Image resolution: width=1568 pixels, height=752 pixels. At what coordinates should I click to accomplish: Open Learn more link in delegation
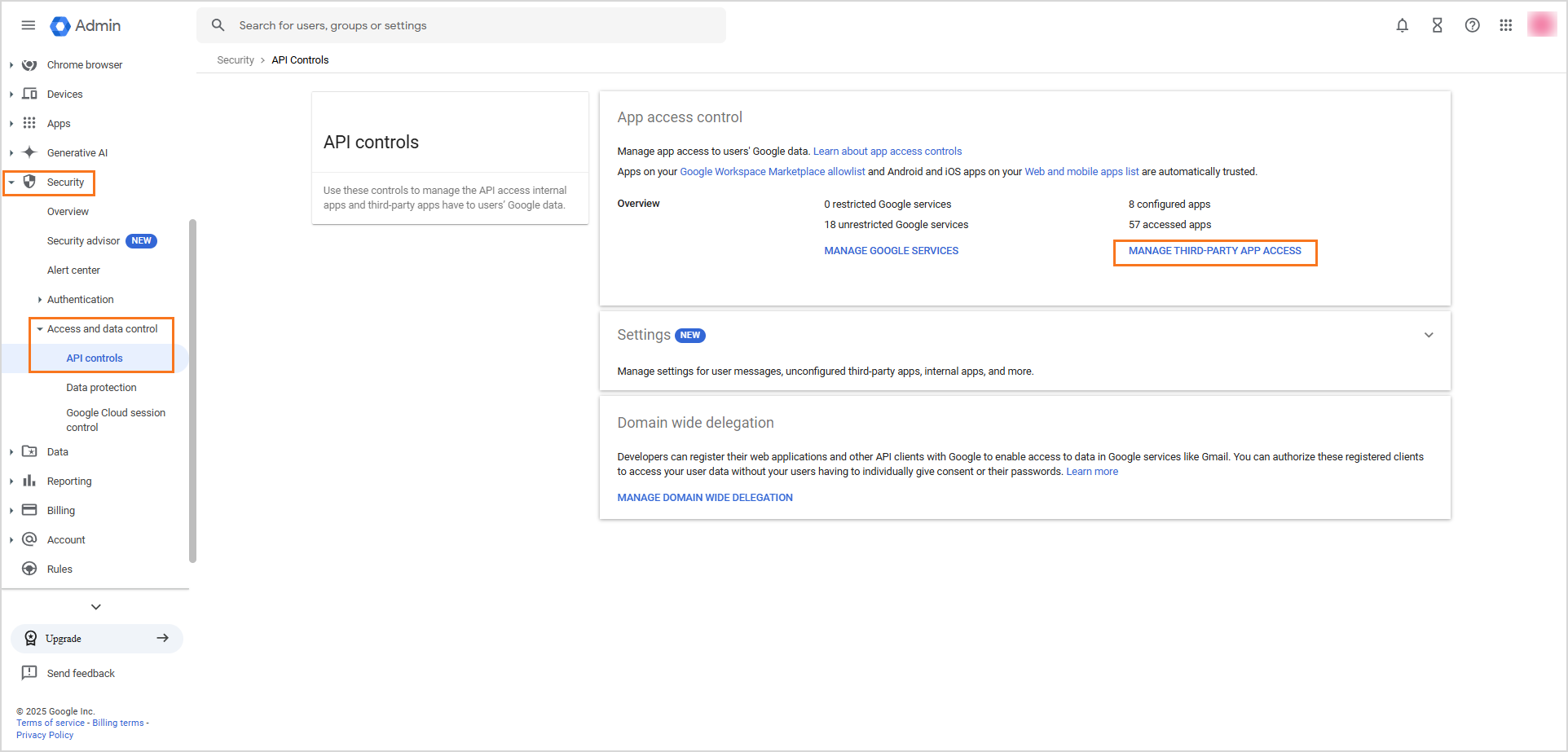pos(1092,472)
